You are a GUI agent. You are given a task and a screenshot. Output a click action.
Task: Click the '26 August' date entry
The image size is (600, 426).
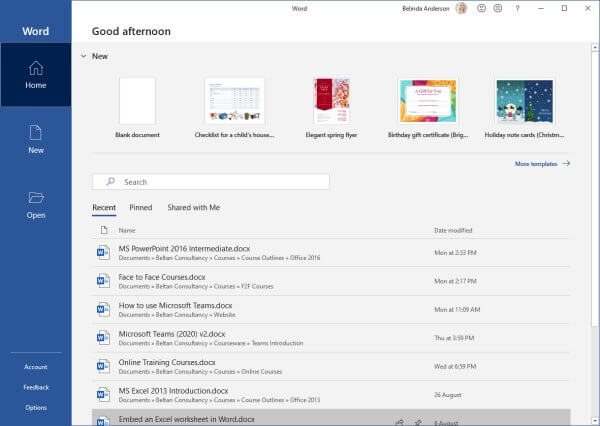pyautogui.click(x=447, y=395)
